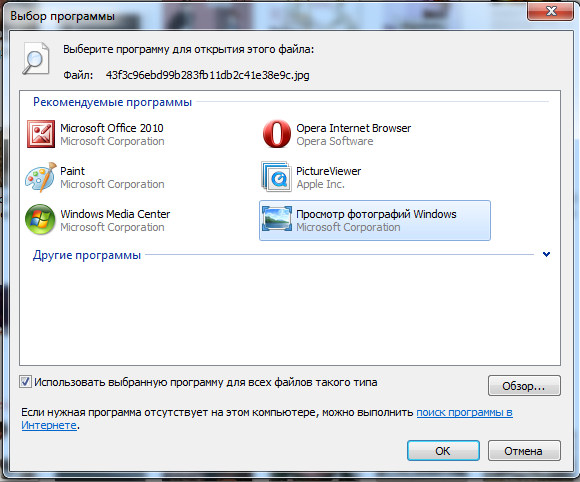Choose the PictureViewer QuickTime icon
This screenshot has height=482, width=580.
pos(276,176)
